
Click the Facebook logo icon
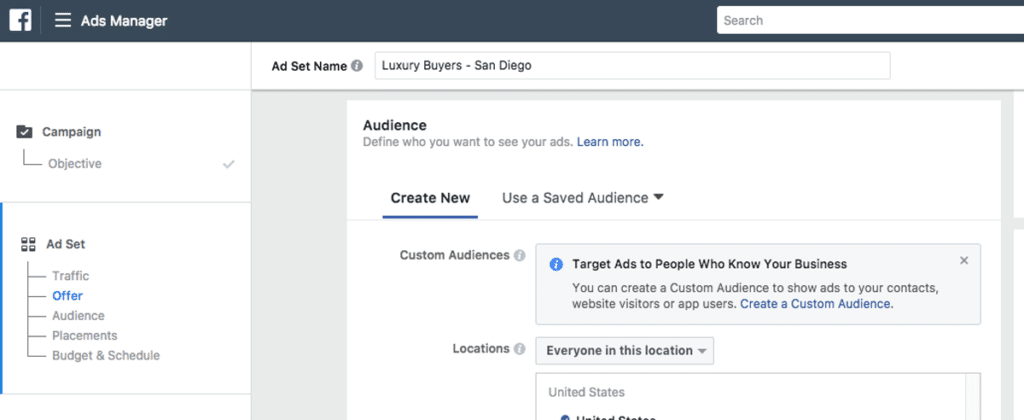coord(20,20)
